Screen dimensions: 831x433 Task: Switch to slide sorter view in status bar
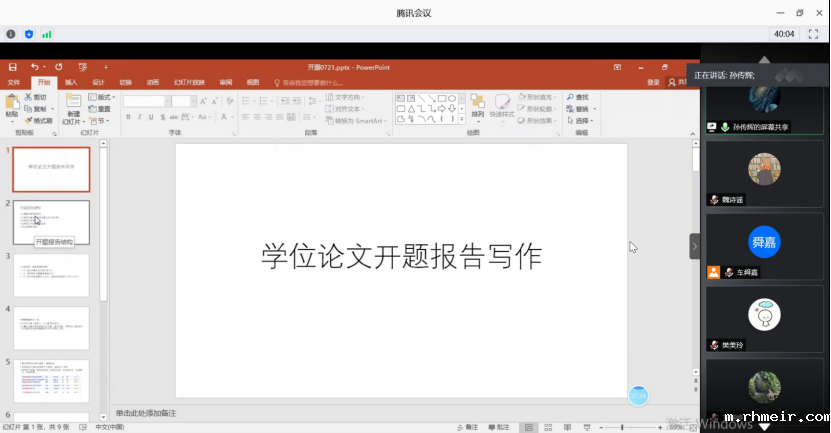pos(548,427)
